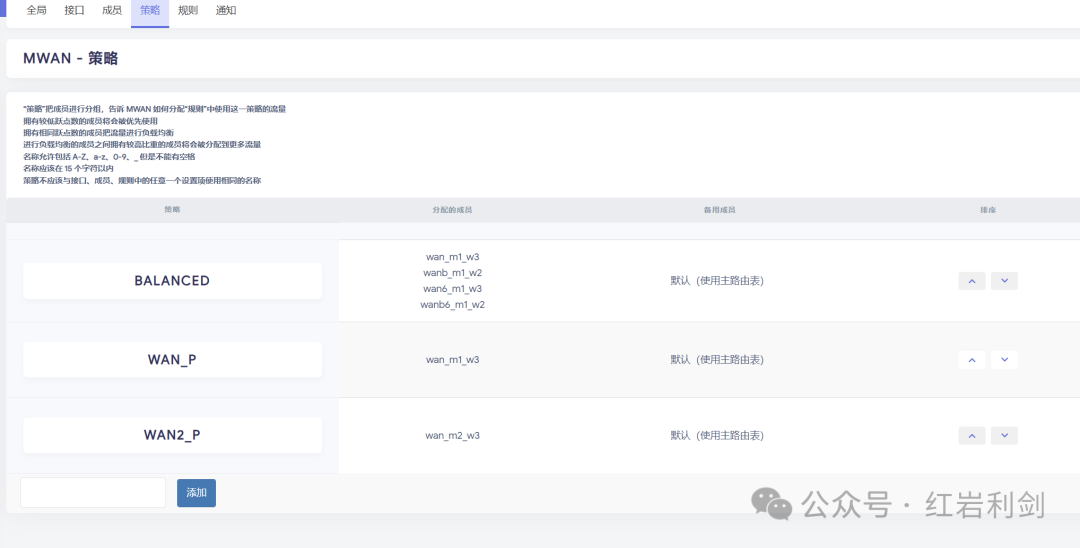Switch to the 接口 tab
This screenshot has height=548, width=1080.
74,11
